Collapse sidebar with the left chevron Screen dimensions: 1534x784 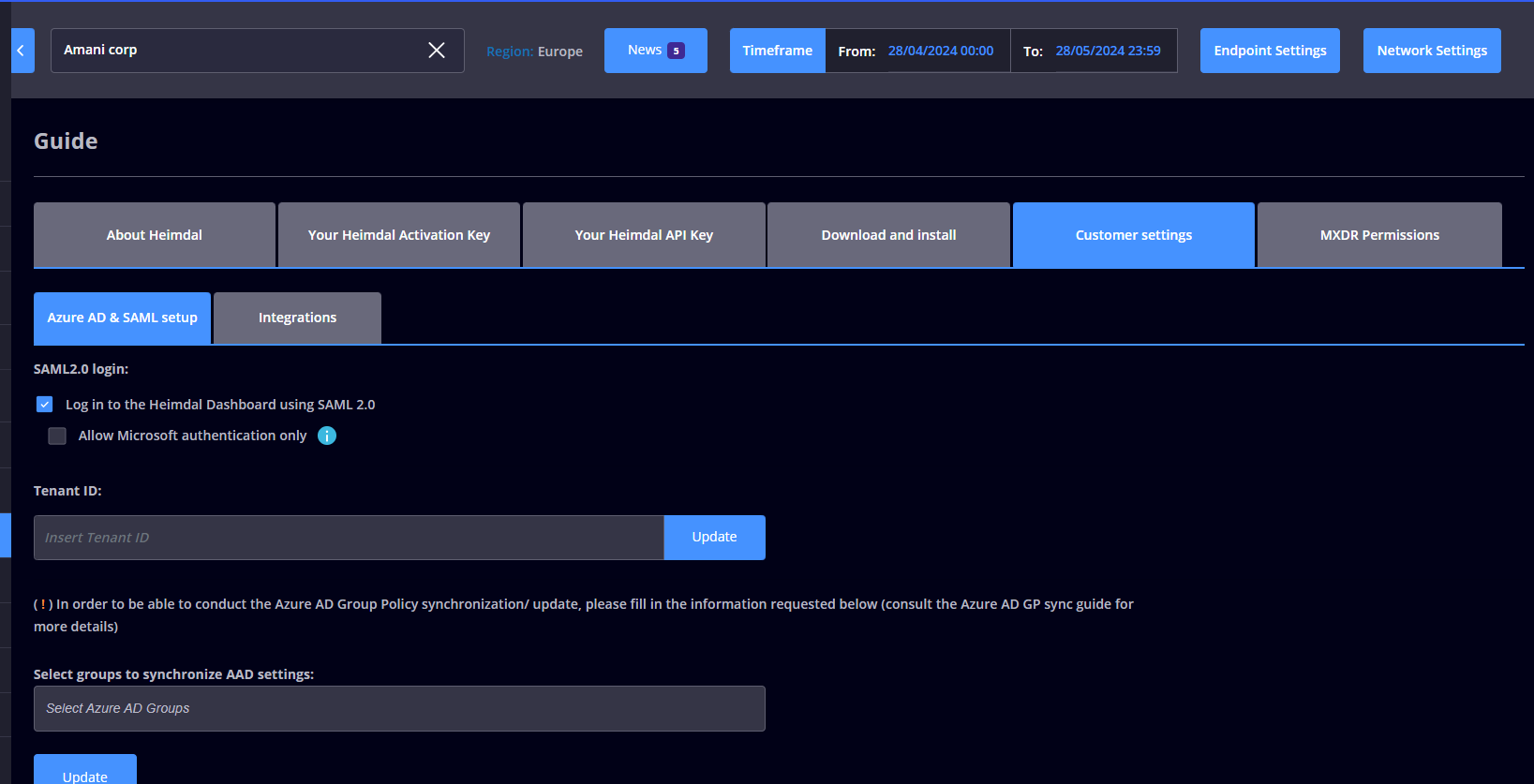tap(22, 51)
